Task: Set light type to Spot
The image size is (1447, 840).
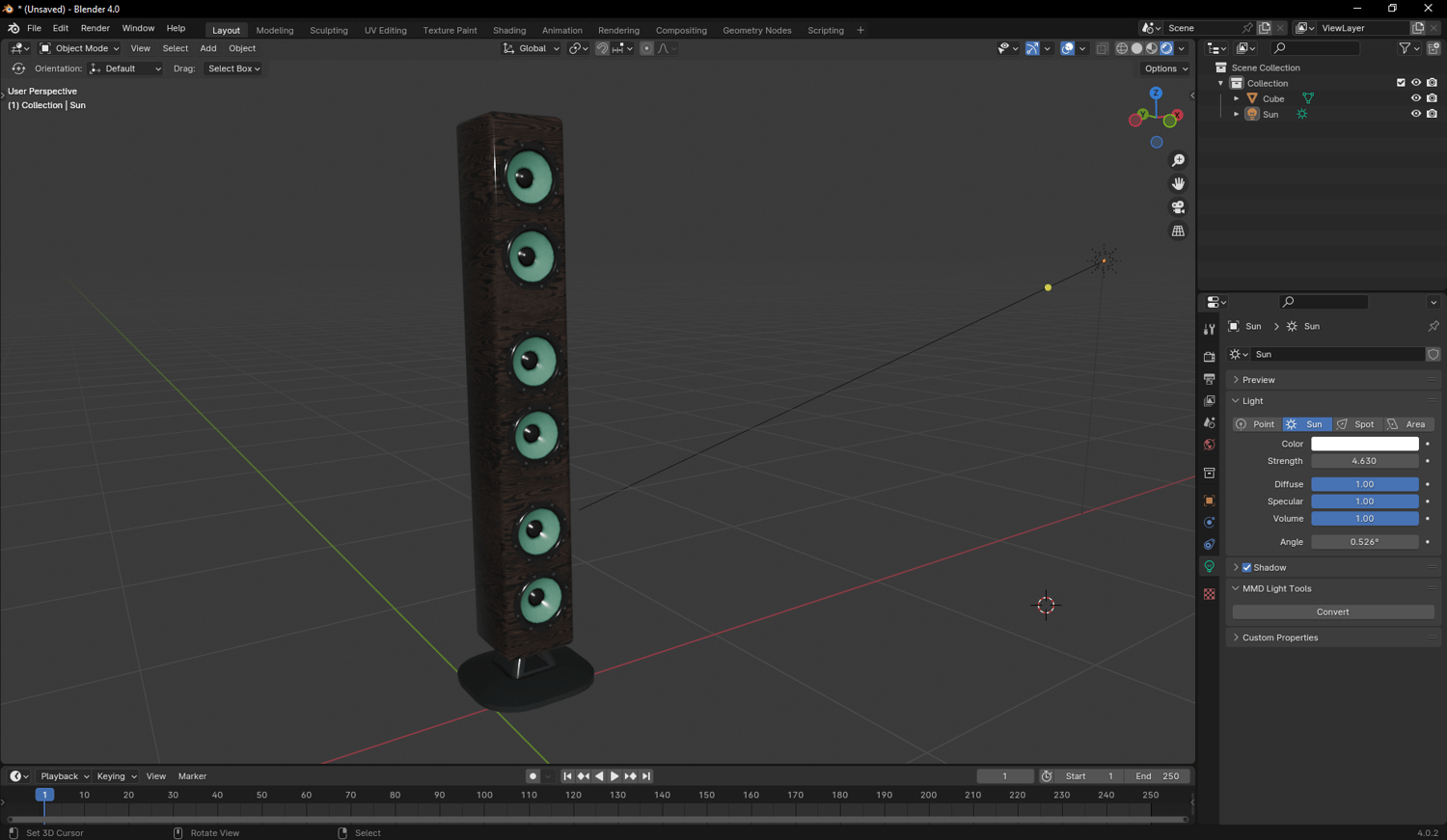Action: click(x=1357, y=424)
